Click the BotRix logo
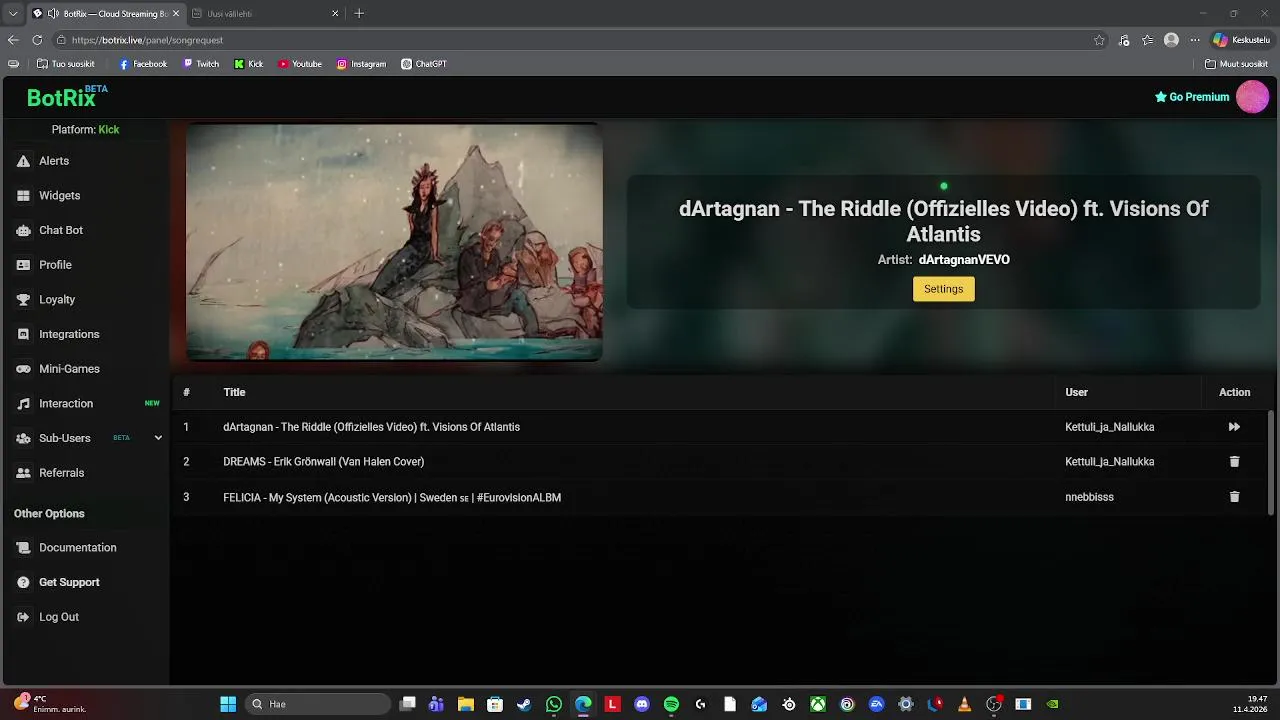Viewport: 1280px width, 720px height. coord(67,97)
